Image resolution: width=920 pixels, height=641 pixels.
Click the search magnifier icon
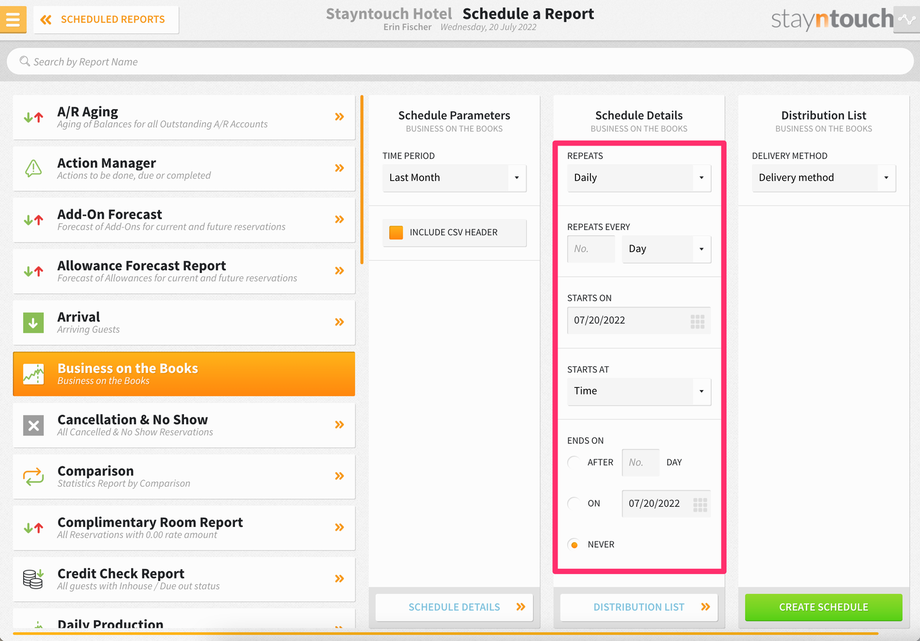tap(24, 61)
